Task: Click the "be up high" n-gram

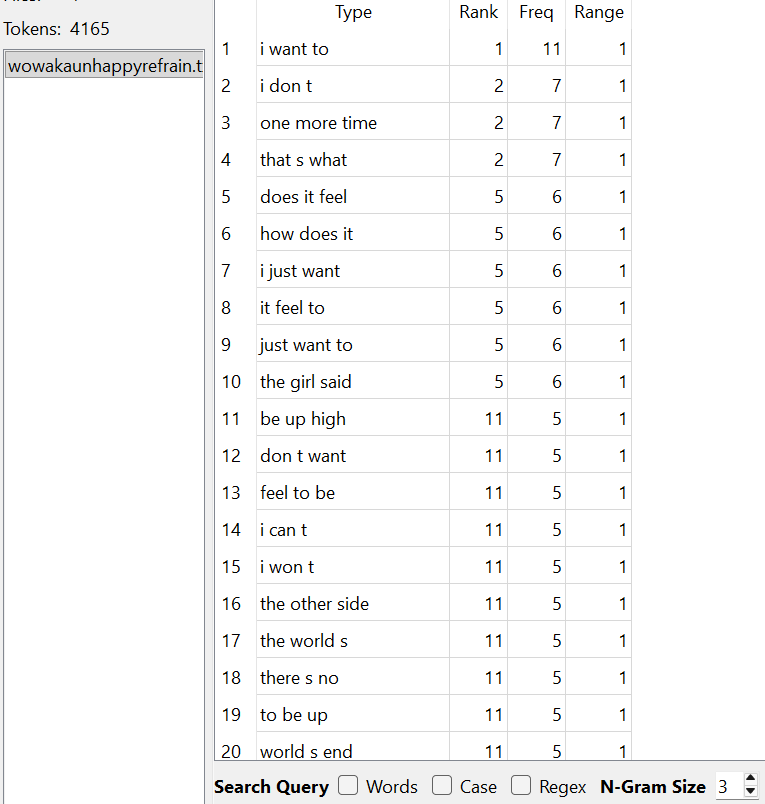Action: (x=302, y=419)
